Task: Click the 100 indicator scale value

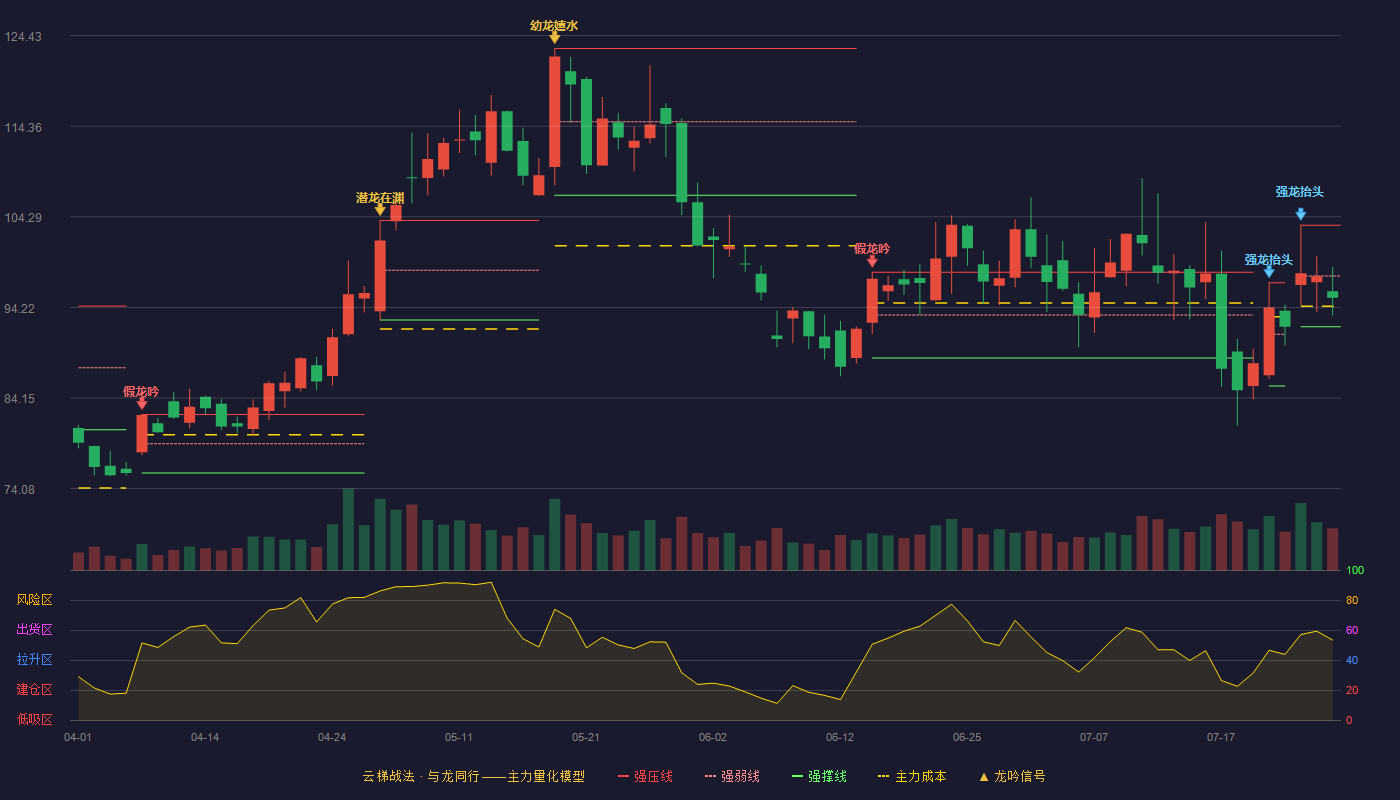Action: point(1355,571)
